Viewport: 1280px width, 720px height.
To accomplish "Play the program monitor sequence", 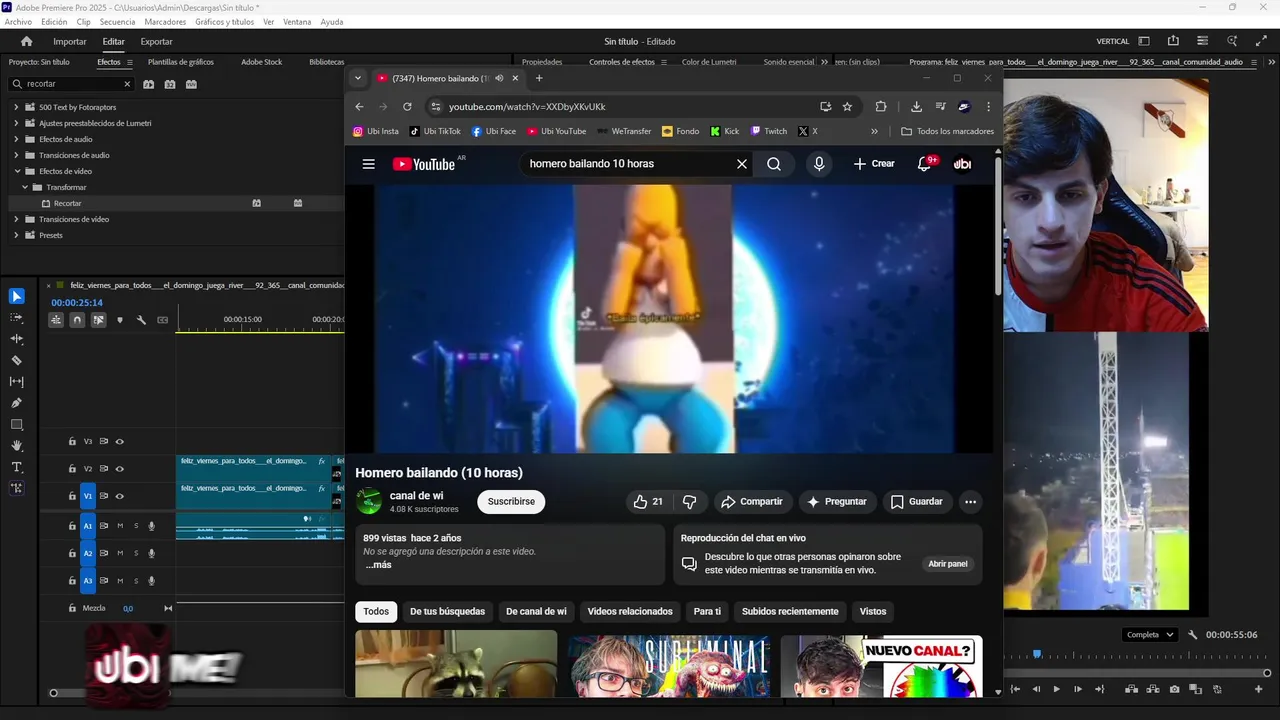I will point(1056,689).
